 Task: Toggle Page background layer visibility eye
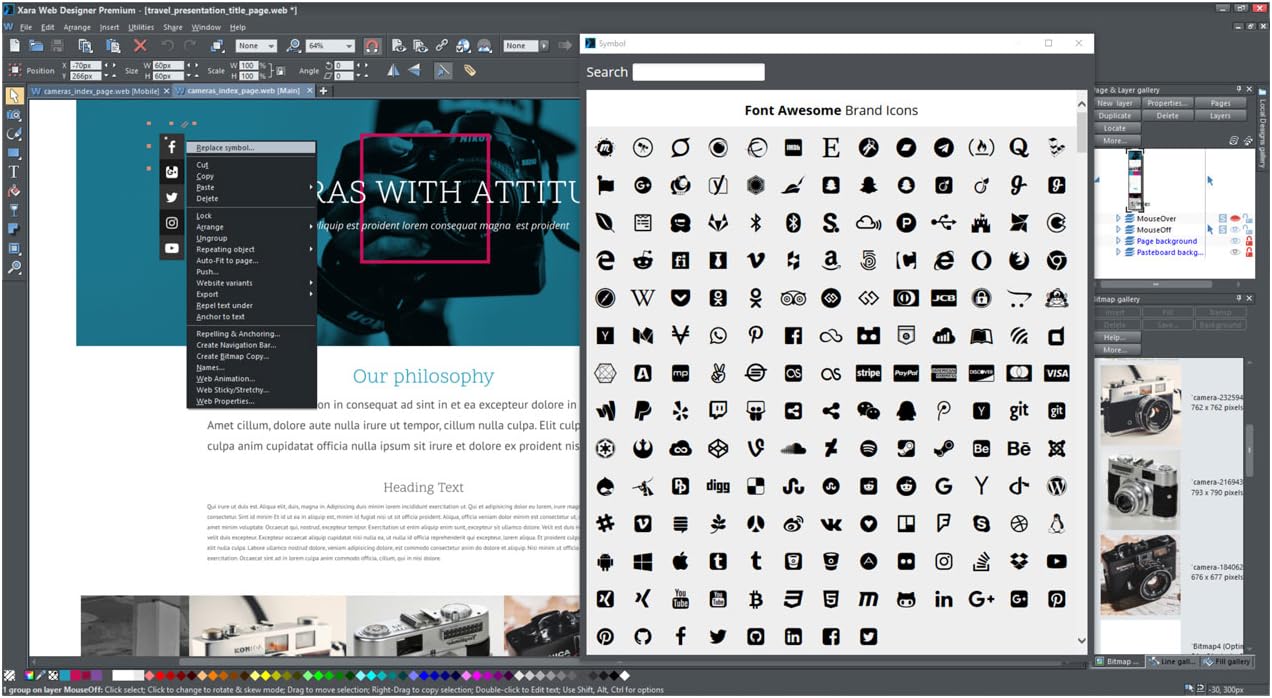(1236, 241)
